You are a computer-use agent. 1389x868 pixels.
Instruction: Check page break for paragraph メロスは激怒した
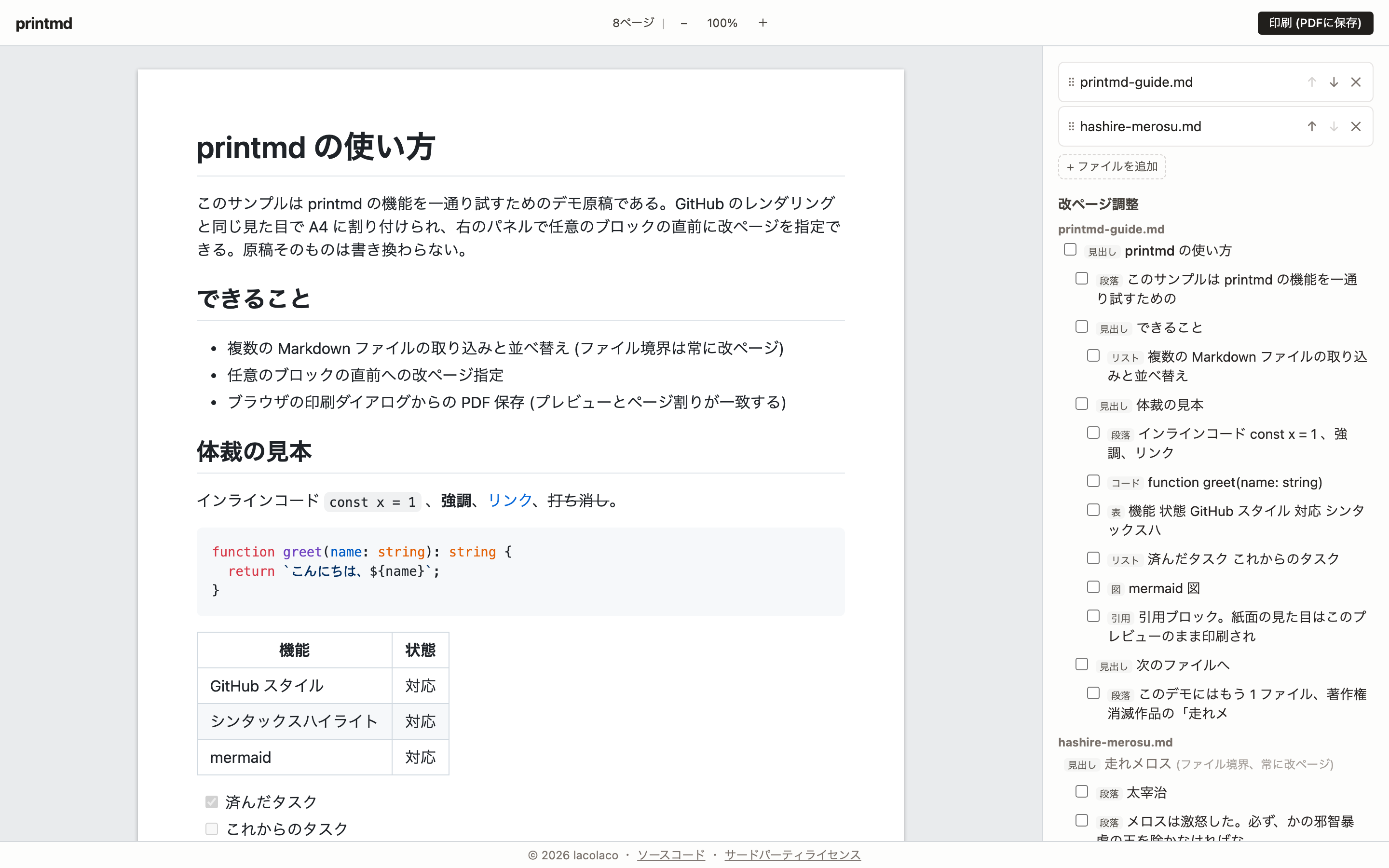click(1081, 820)
